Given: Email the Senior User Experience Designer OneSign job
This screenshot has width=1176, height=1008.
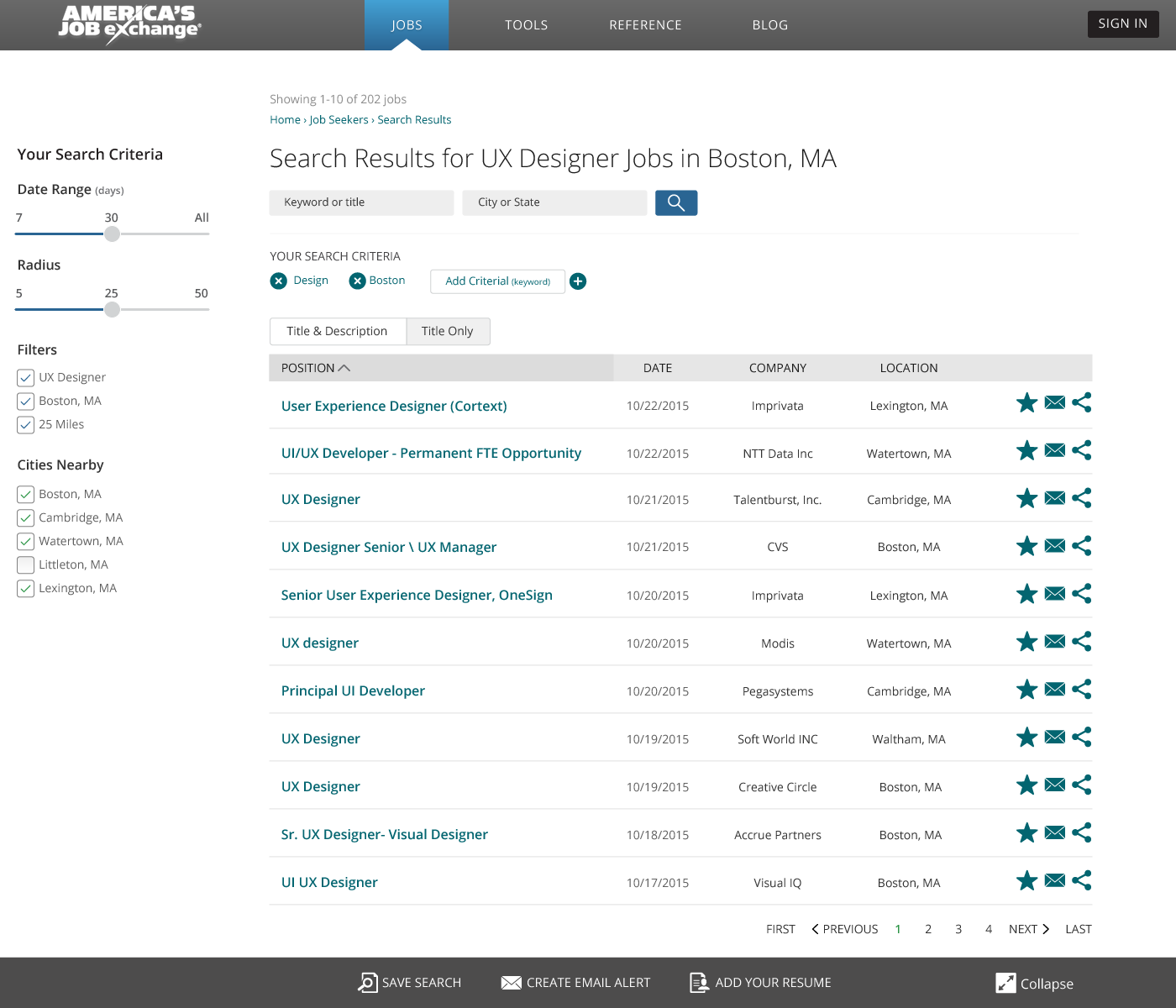Looking at the screenshot, I should click(x=1055, y=595).
